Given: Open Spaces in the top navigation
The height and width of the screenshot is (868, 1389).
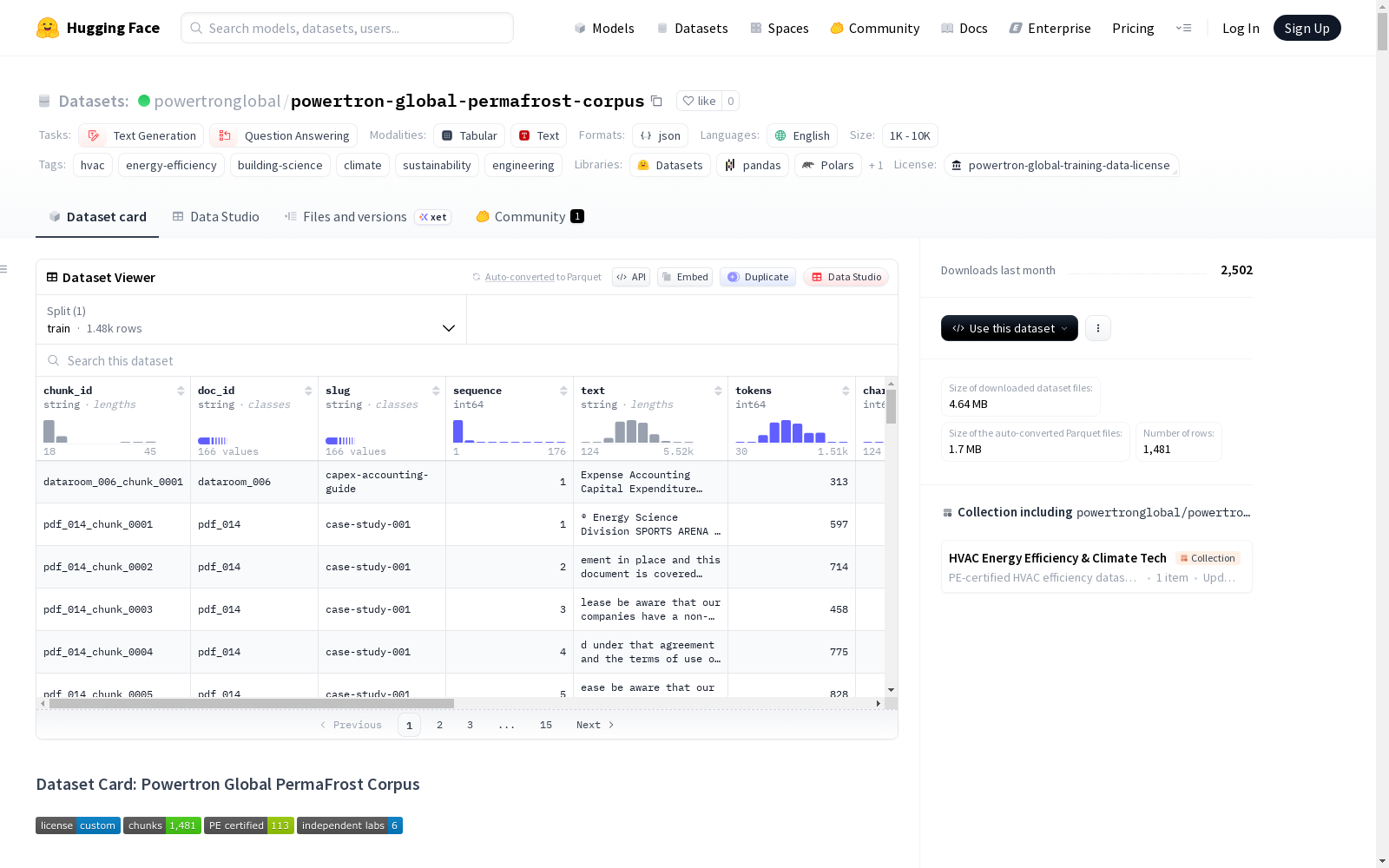Looking at the screenshot, I should point(780,28).
